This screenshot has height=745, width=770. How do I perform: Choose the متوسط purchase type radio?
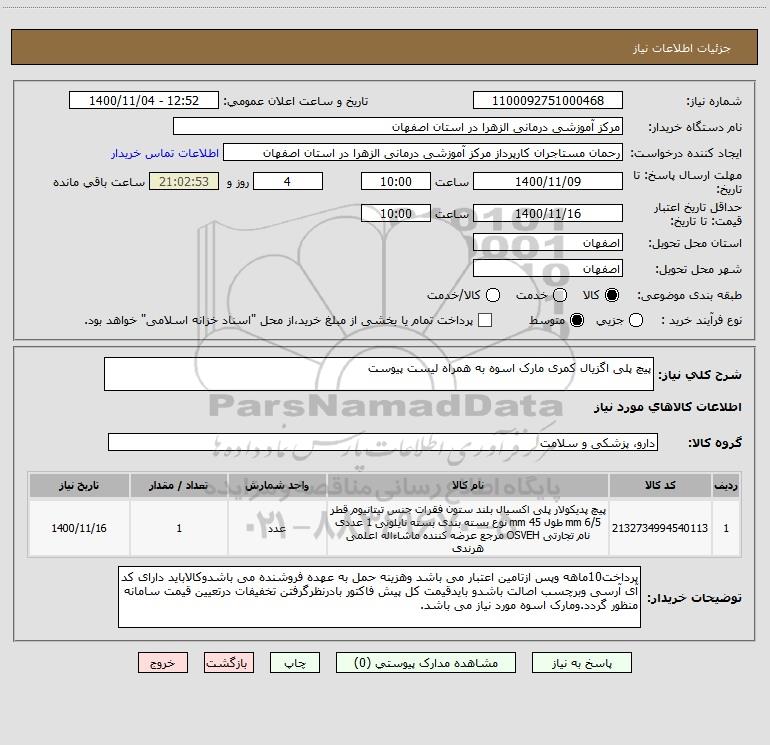(577, 320)
